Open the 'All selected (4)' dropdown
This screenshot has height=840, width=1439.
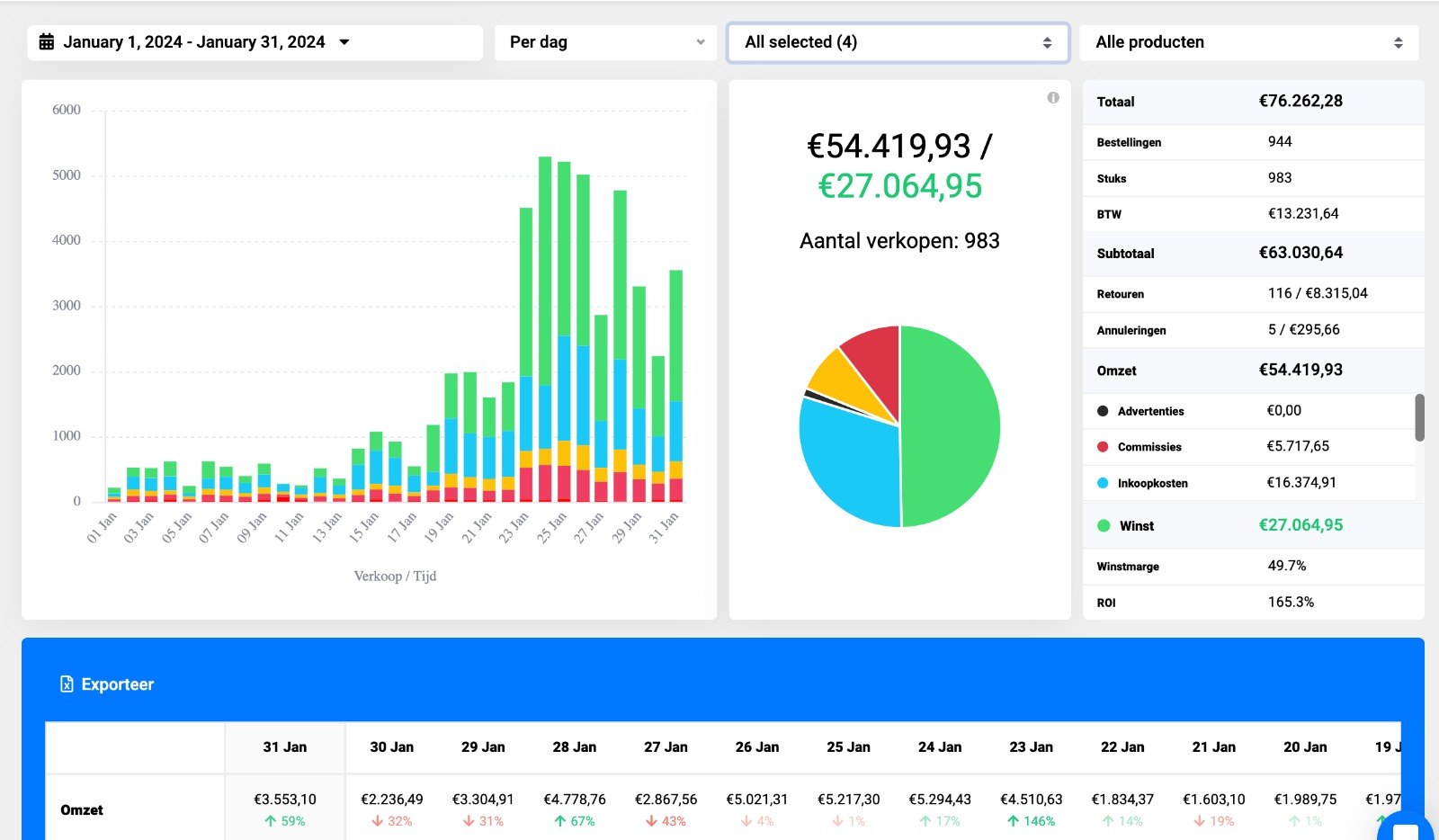898,42
